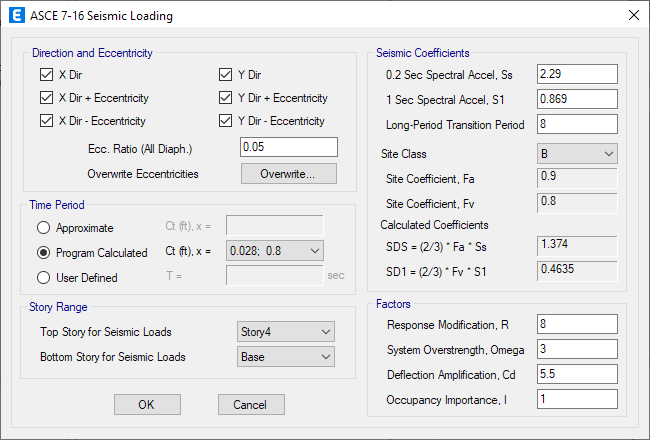Select Program Calculated radio button
Viewport: 650px width, 440px height.
click(43, 253)
